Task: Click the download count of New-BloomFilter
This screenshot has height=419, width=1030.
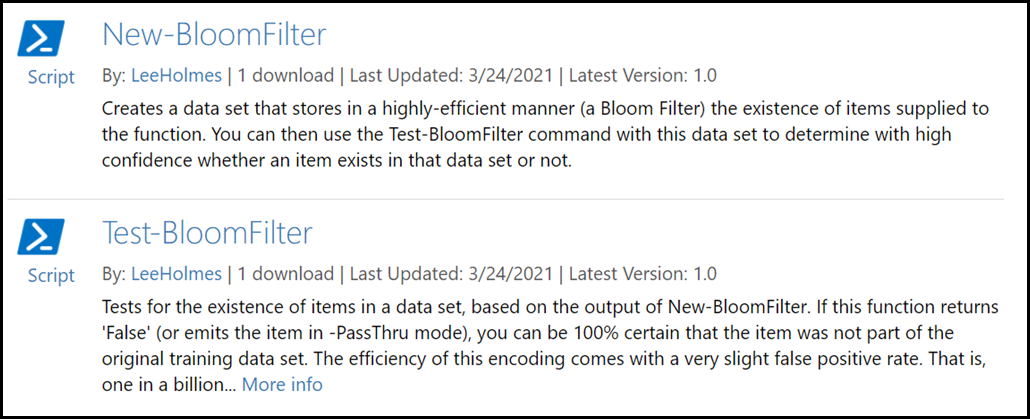Action: coord(286,76)
